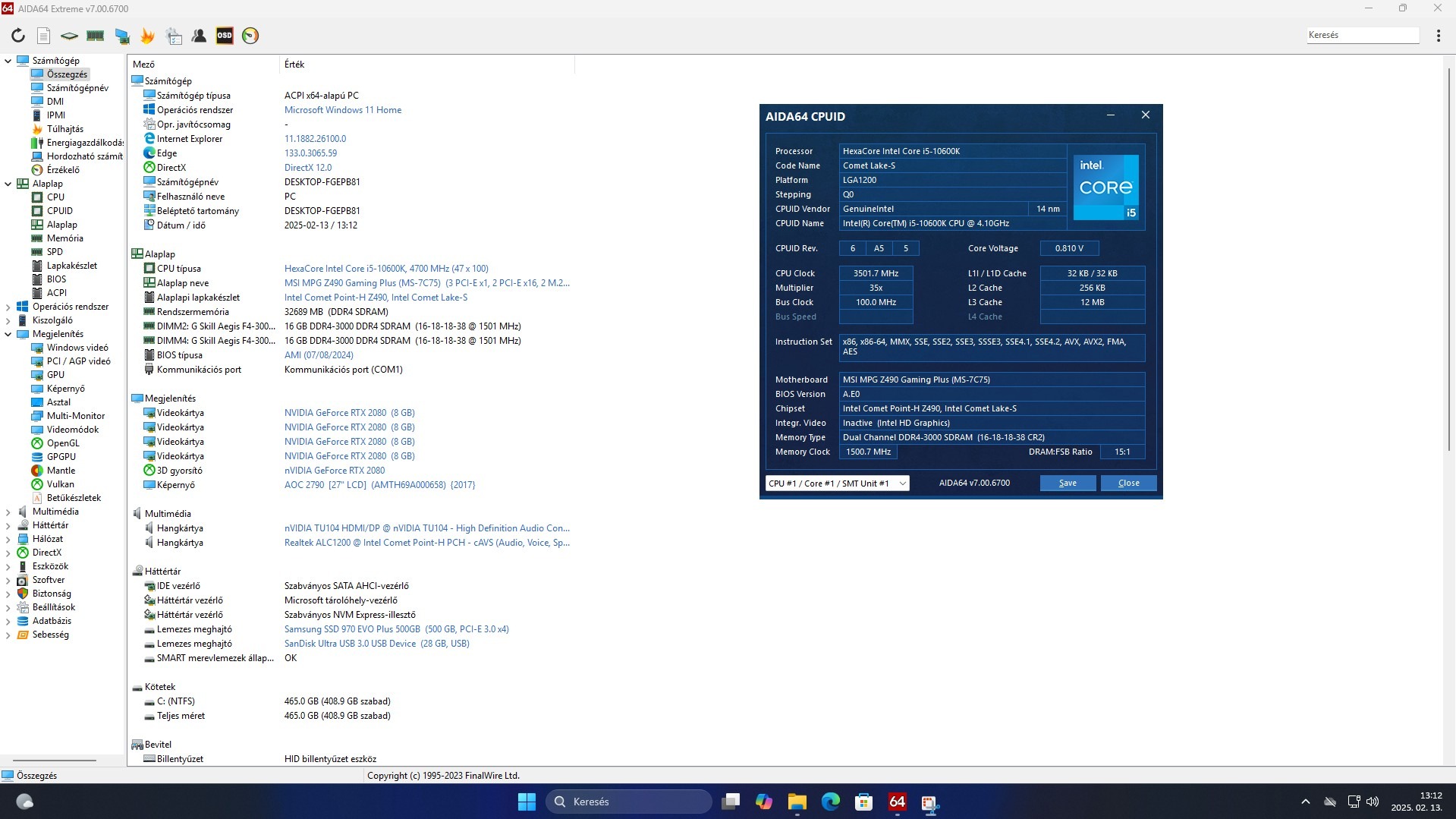Expand the Multimédia tree node
Image resolution: width=1456 pixels, height=819 pixels.
8,512
